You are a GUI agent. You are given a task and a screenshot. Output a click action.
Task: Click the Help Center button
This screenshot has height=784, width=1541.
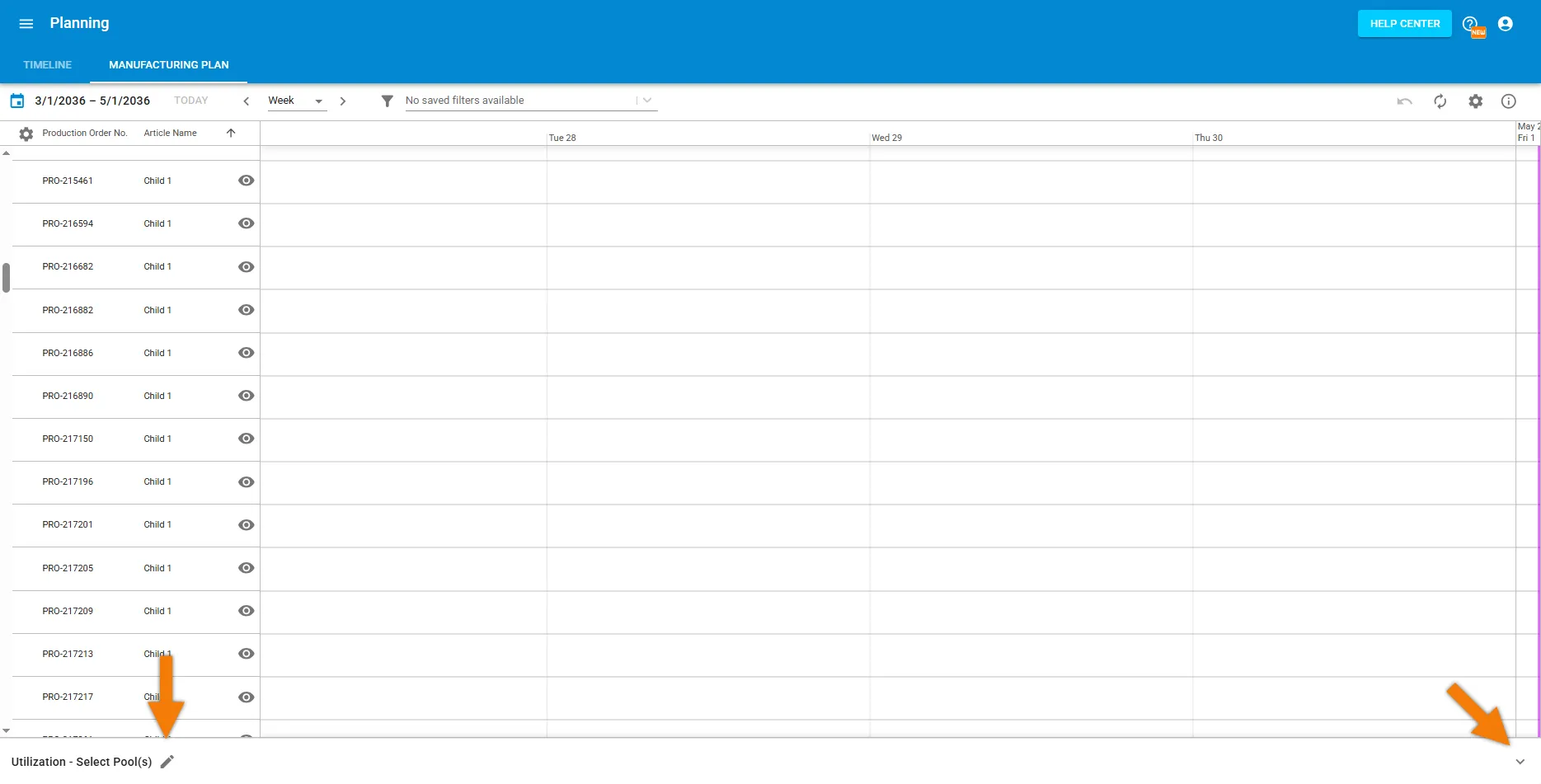click(1405, 24)
